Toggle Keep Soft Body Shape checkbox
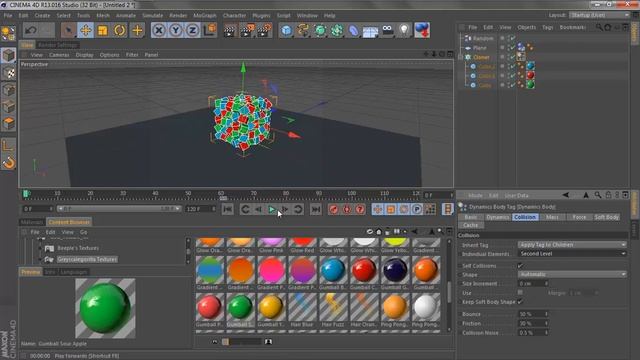Screen dimensions: 640x360 (520, 302)
